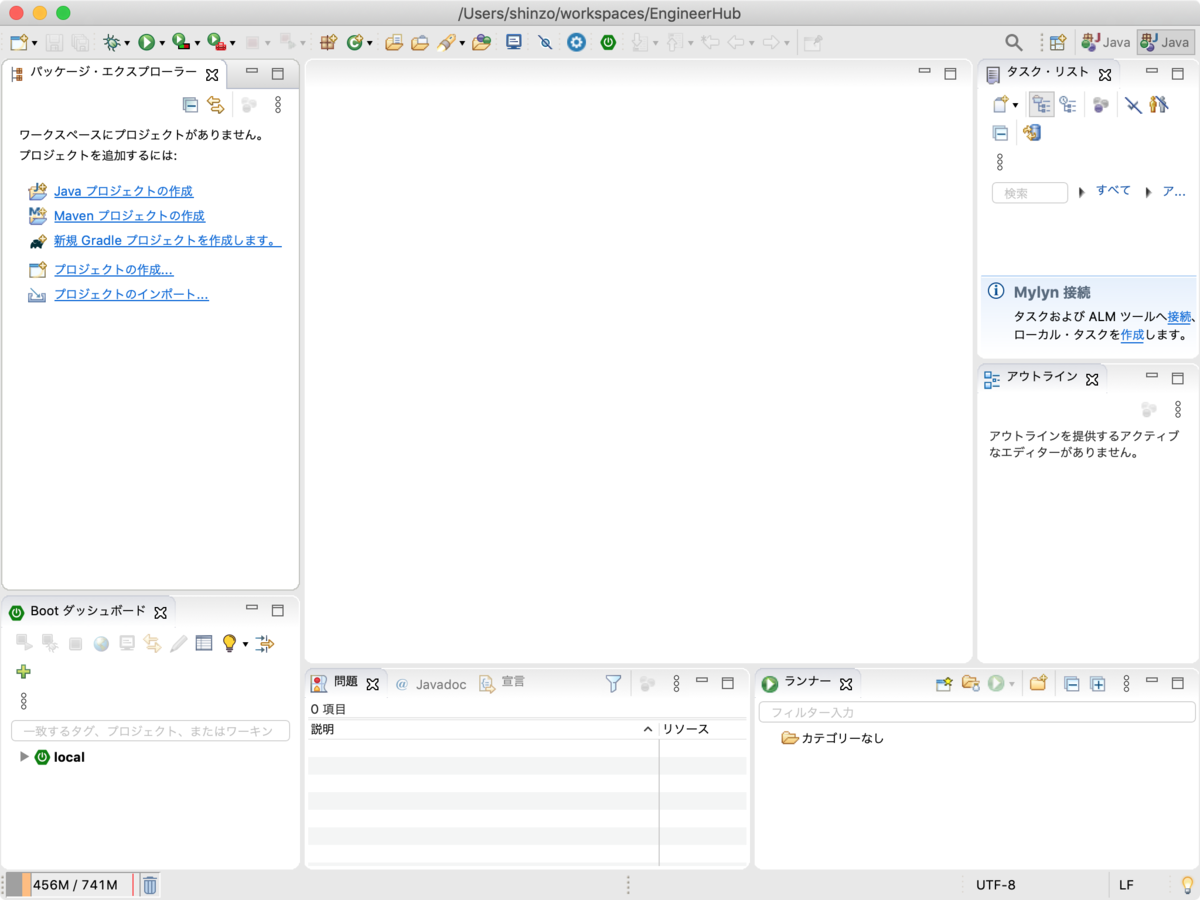Viewport: 1200px width, 900px height.
Task: Select the 問題 tab
Action: click(345, 683)
